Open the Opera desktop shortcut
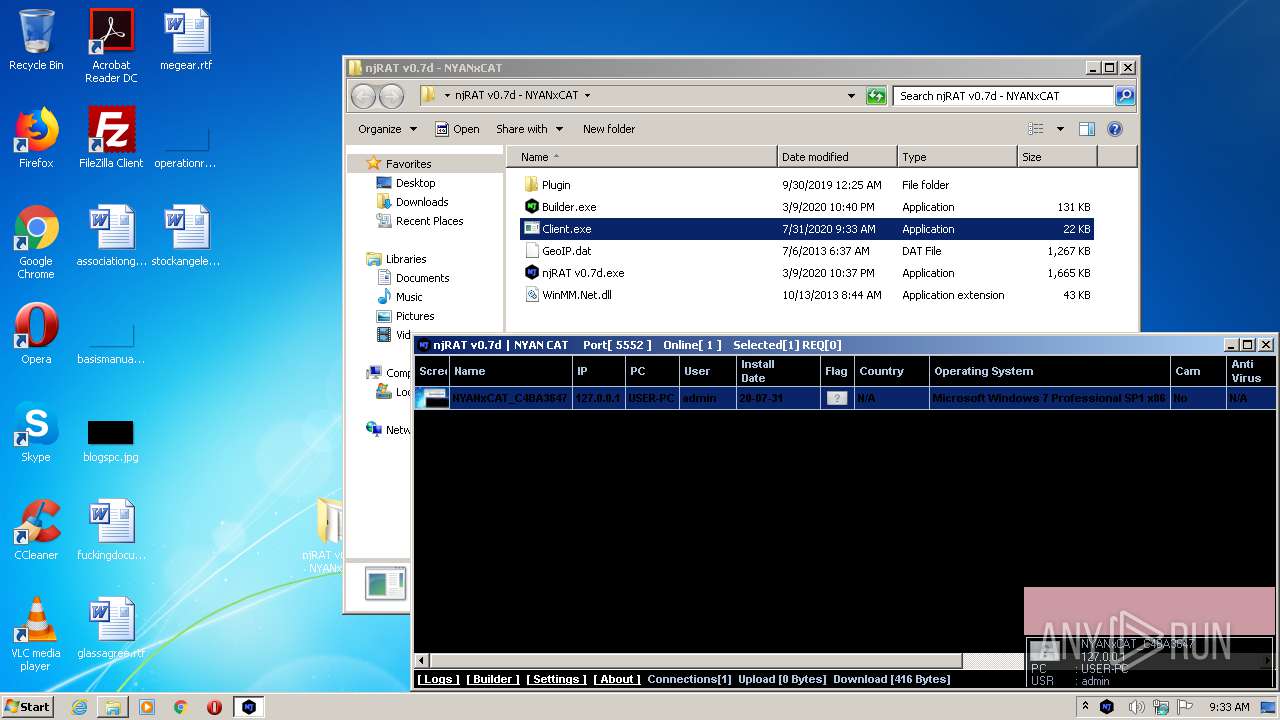 (36, 334)
